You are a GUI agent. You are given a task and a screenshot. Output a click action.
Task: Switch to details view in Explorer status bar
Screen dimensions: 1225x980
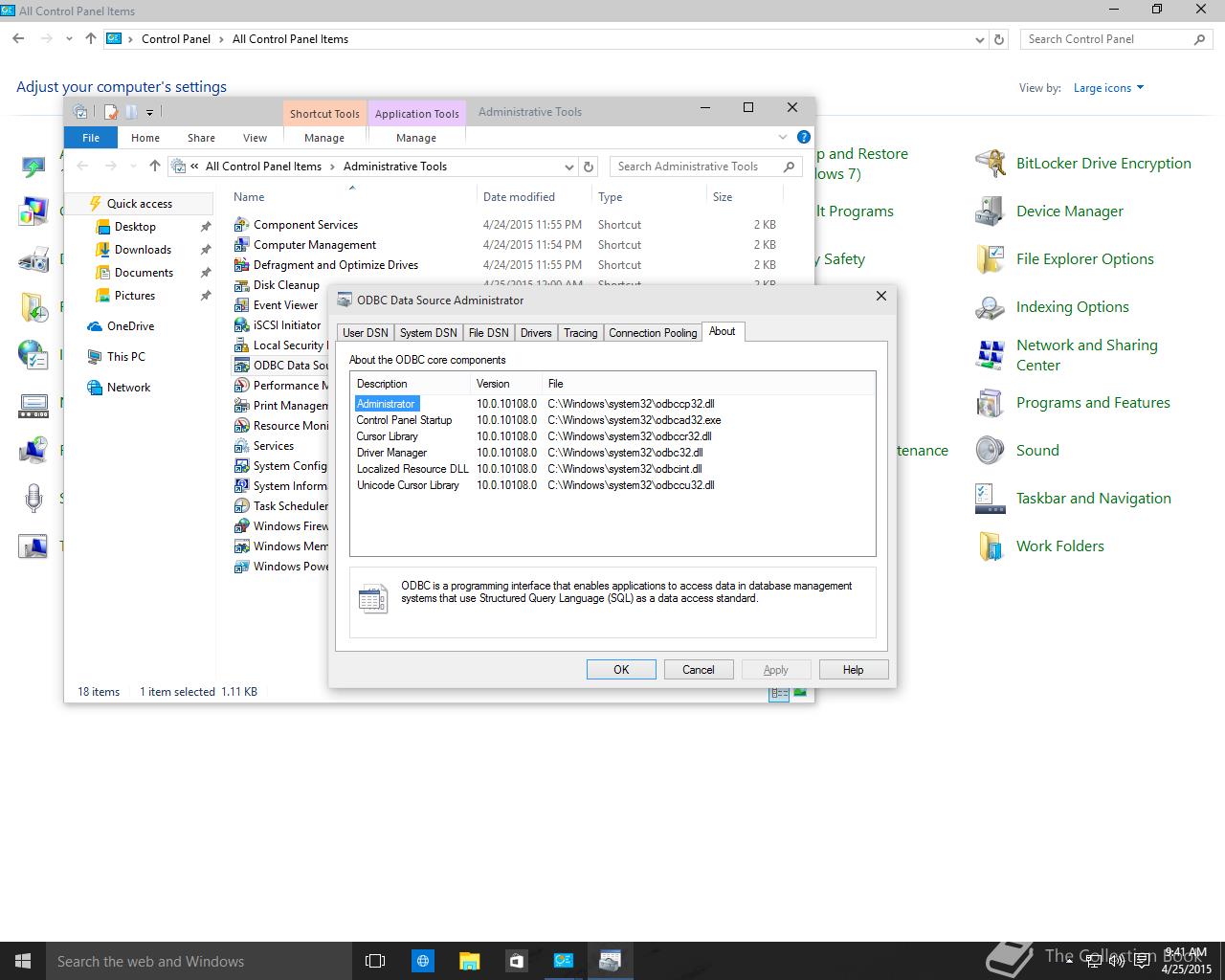coord(779,692)
